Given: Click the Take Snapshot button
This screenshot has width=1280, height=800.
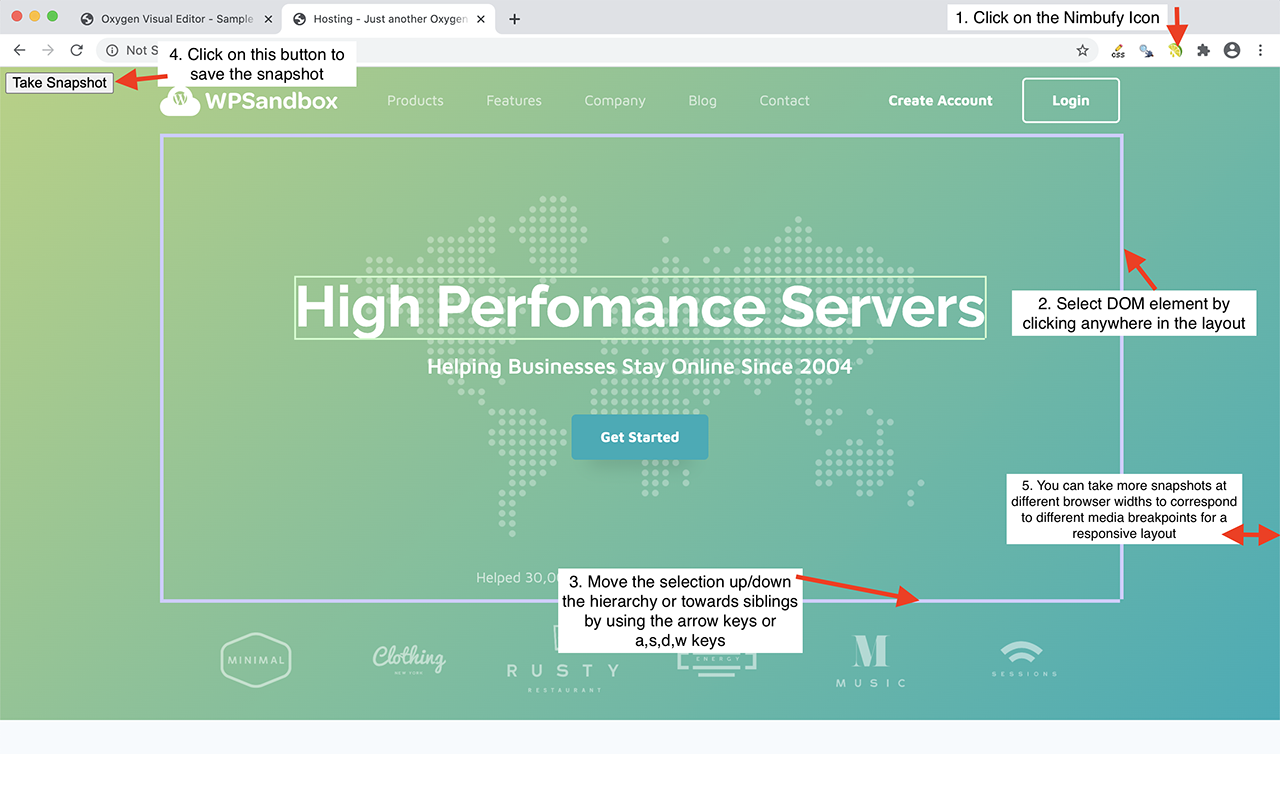Looking at the screenshot, I should (58, 83).
